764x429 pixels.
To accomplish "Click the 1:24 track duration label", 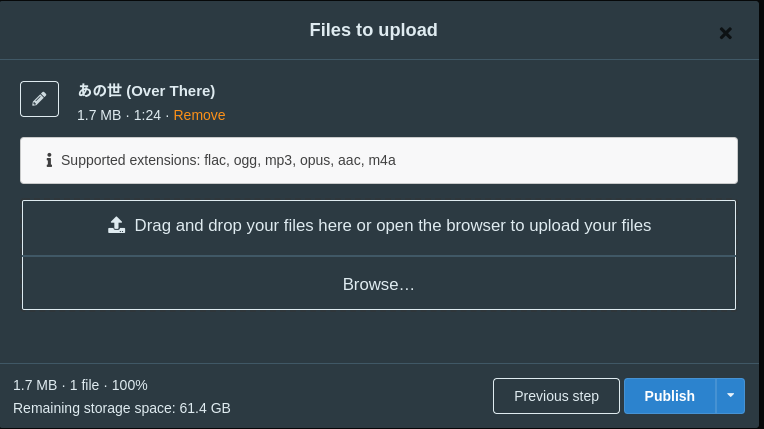I will (x=147, y=115).
